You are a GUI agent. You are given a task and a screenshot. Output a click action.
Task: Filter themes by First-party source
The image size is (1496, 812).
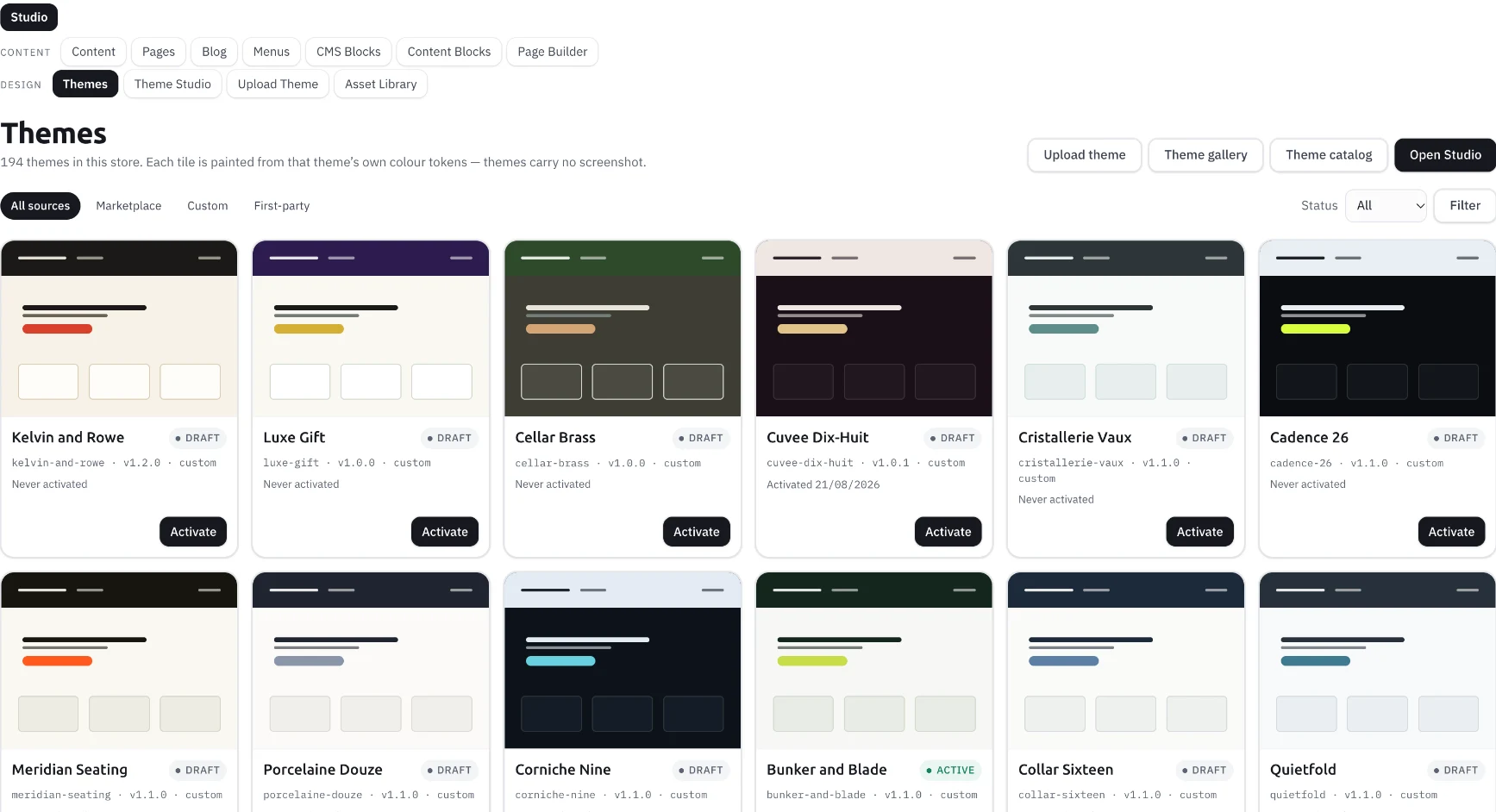coord(282,206)
